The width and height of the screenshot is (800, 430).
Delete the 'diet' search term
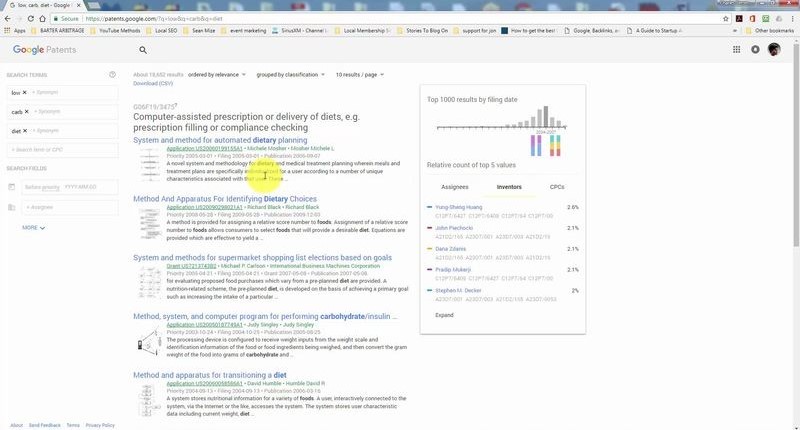click(x=26, y=131)
